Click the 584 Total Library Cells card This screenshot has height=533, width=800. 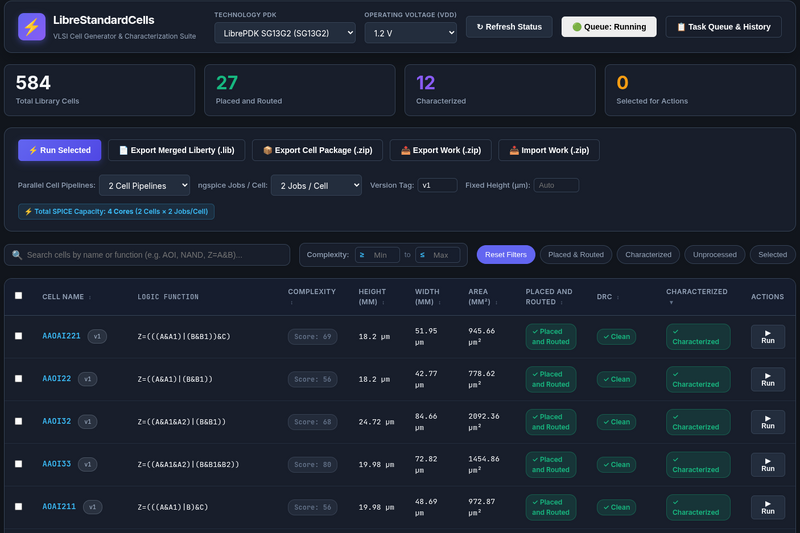point(99,90)
